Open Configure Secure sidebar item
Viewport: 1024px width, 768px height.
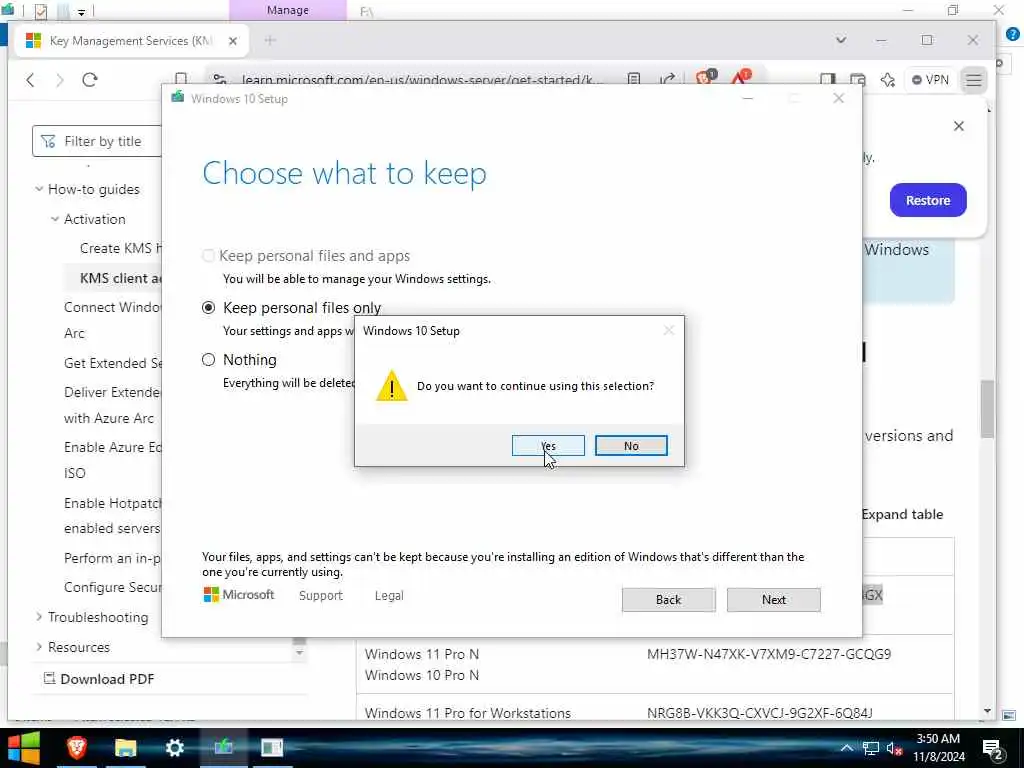click(112, 587)
